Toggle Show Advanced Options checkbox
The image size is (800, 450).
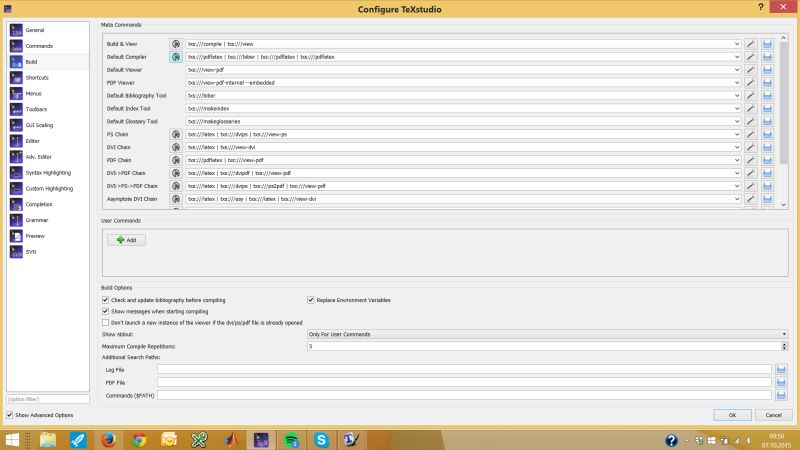(x=10, y=415)
